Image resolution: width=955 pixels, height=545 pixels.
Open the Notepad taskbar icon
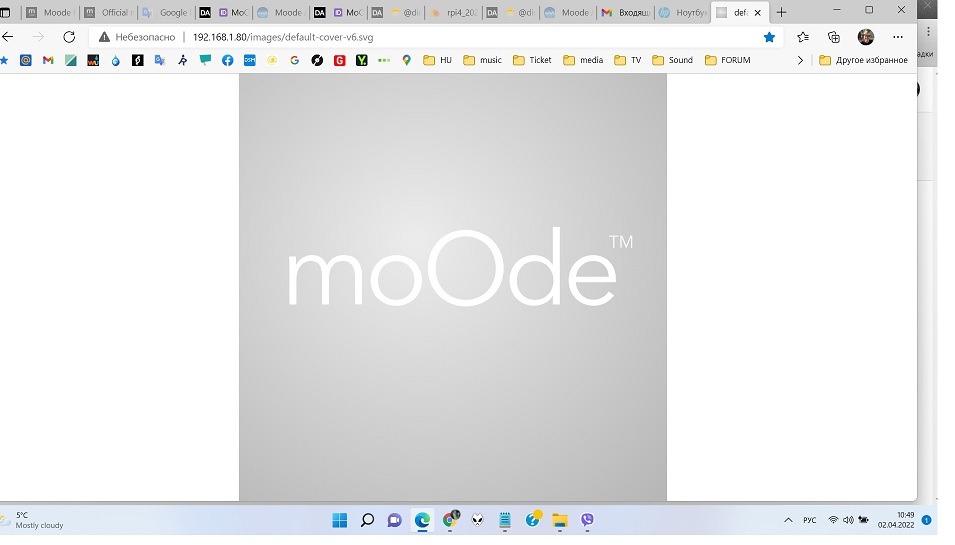tap(505, 520)
